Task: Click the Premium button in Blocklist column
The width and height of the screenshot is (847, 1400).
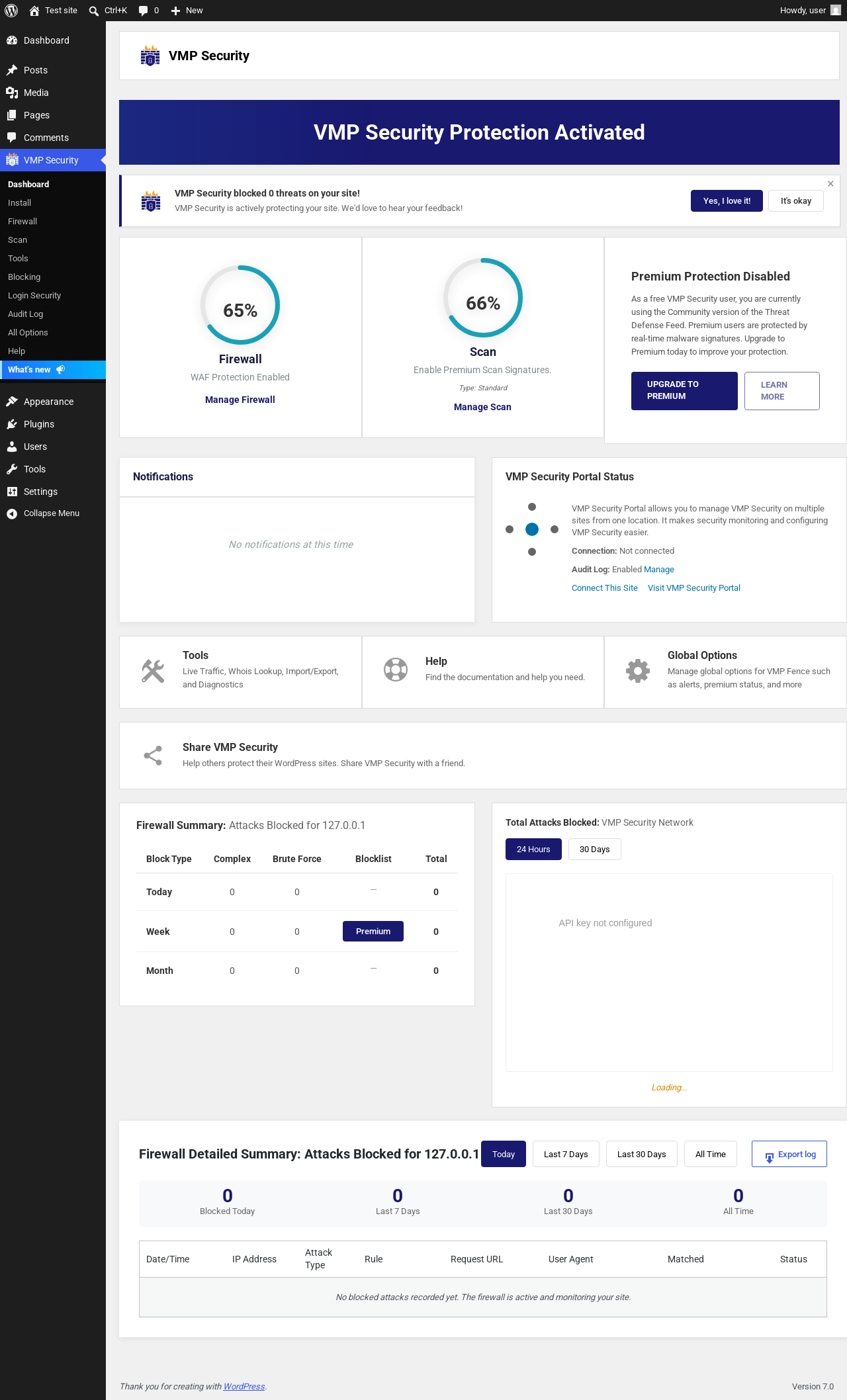Action: [373, 931]
